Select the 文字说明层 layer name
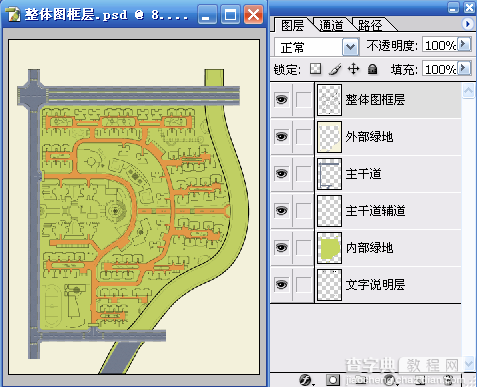Viewport: 477px width, 387px height. [x=375, y=285]
